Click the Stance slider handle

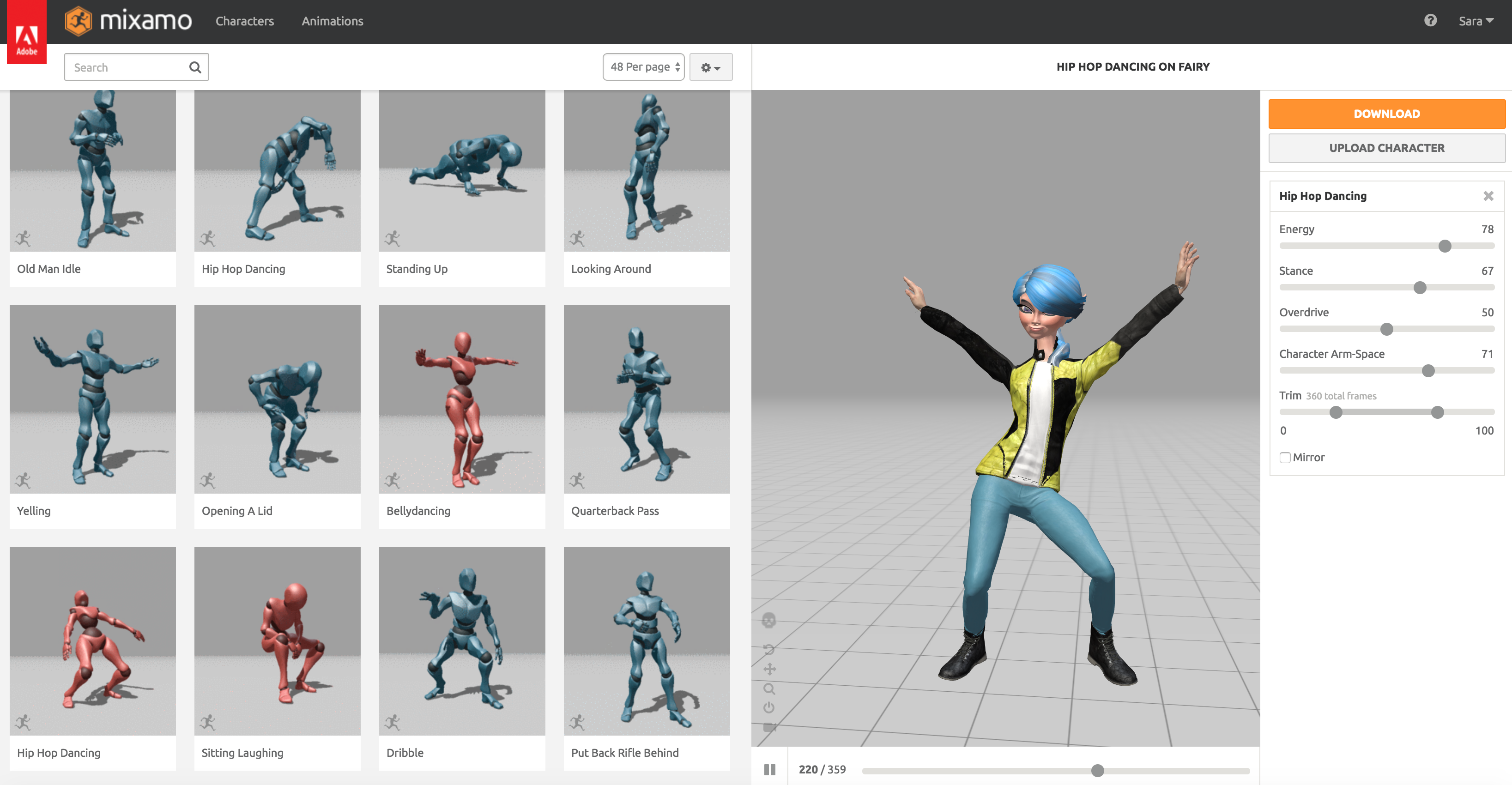click(1420, 288)
